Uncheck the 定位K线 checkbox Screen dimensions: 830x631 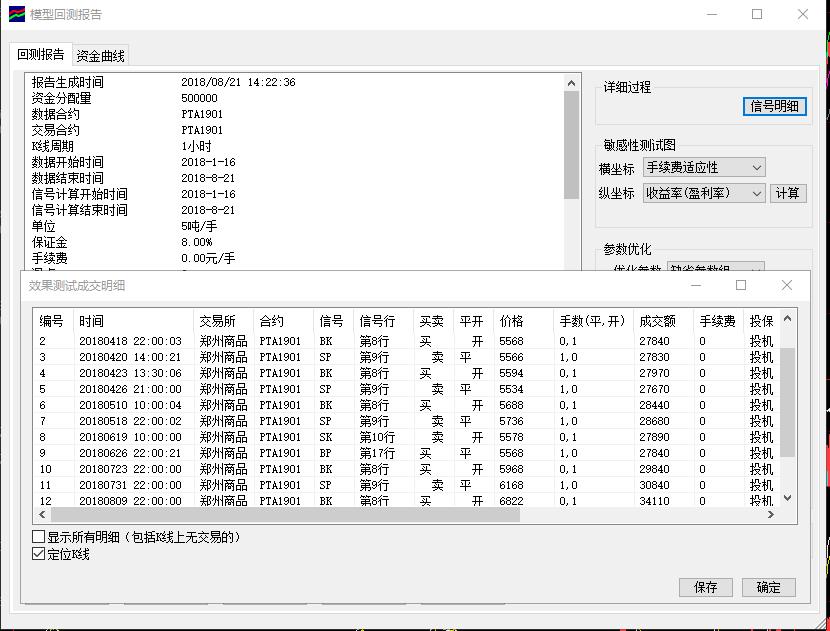point(38,554)
